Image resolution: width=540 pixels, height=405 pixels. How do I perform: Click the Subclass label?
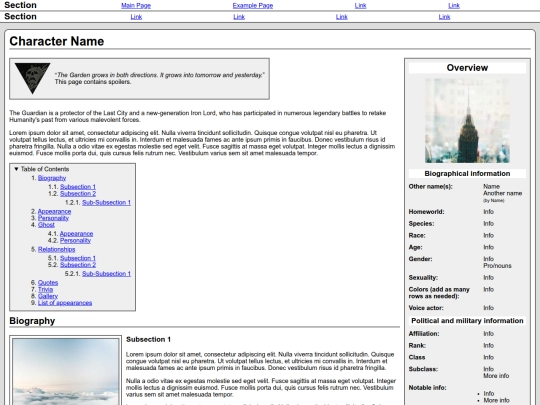(x=423, y=369)
